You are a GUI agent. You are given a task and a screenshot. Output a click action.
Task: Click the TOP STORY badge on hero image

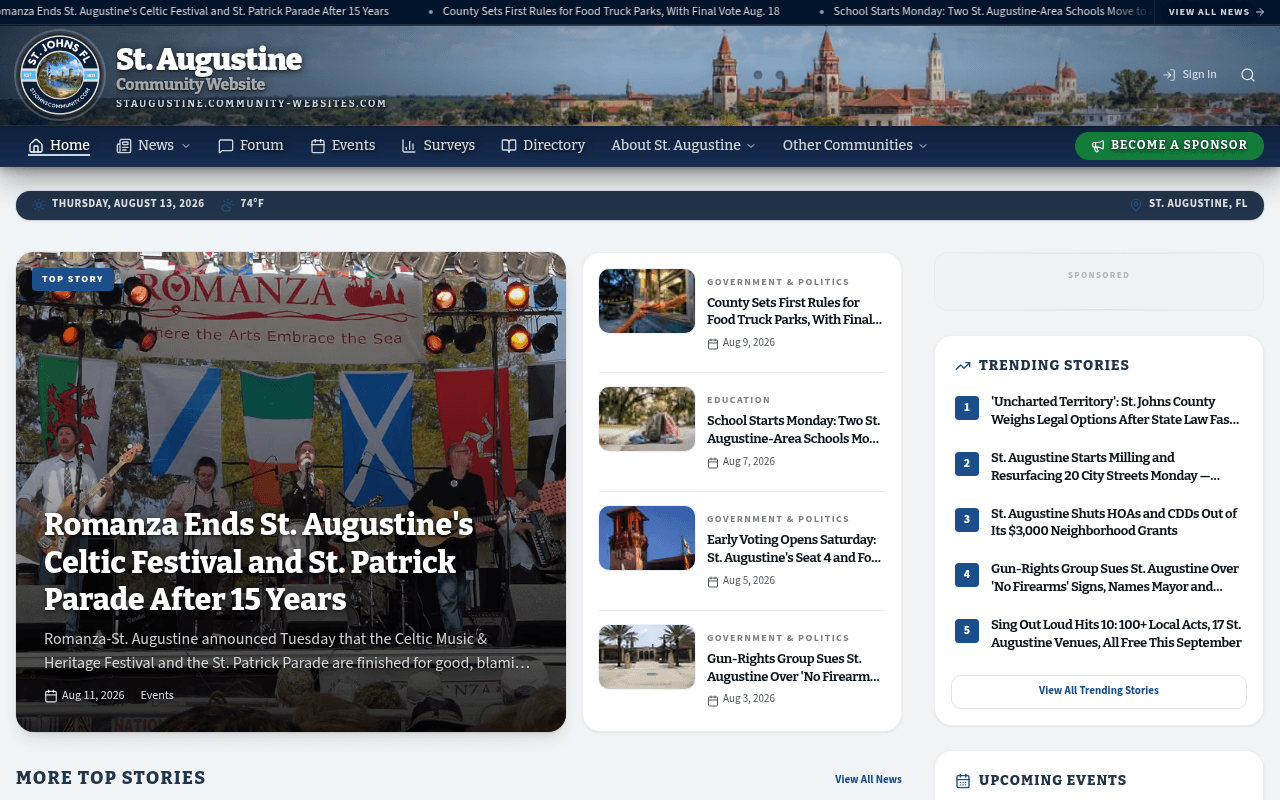[73, 279]
